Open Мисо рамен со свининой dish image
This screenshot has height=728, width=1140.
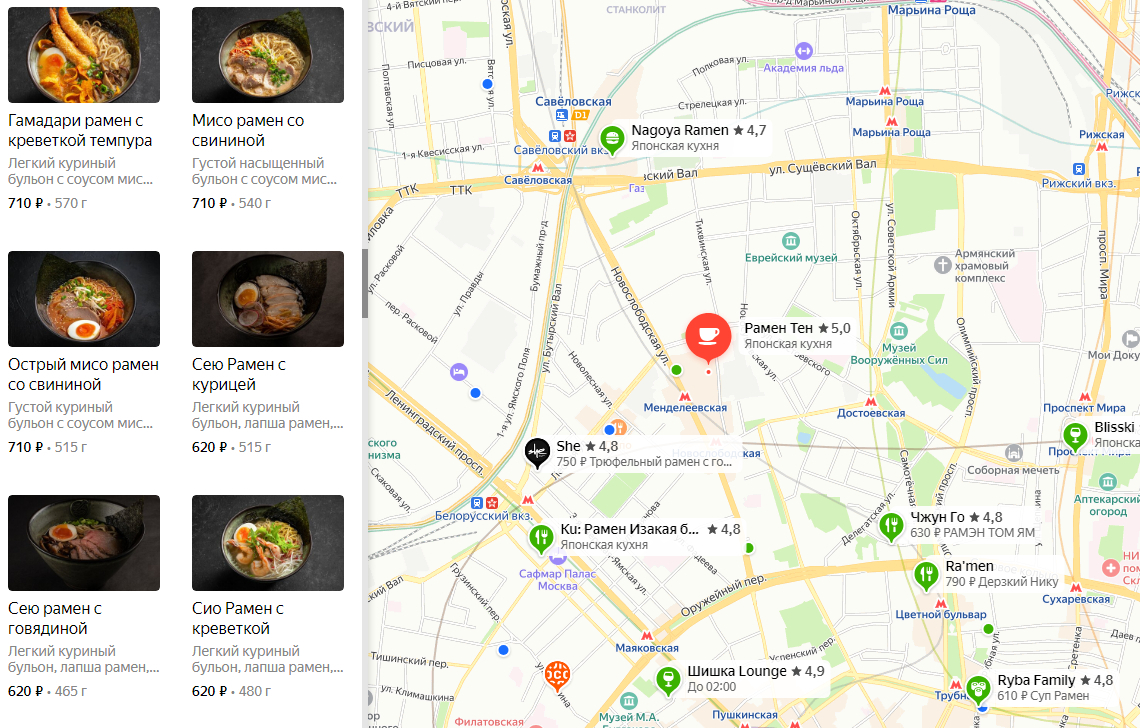coord(268,55)
